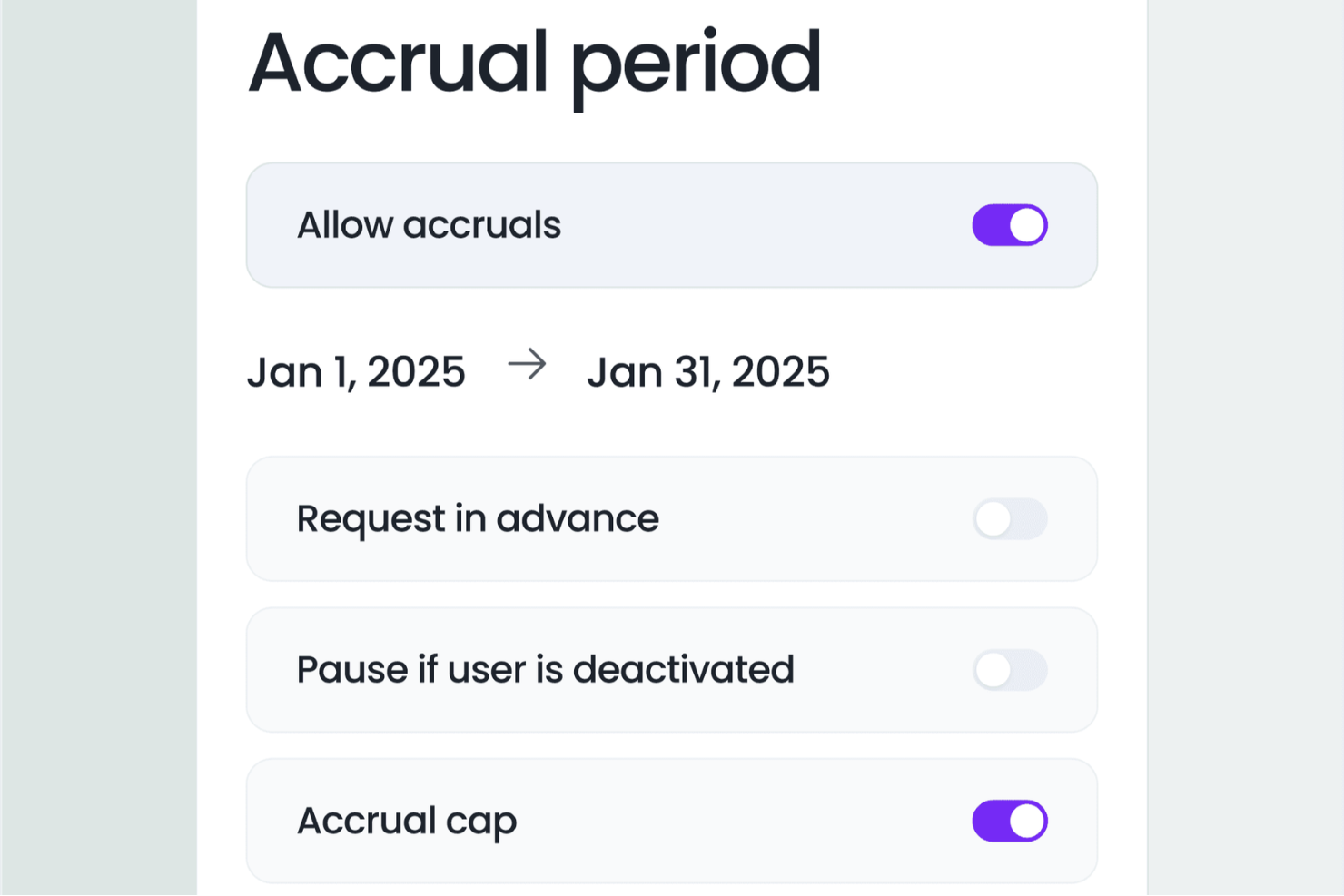The height and width of the screenshot is (896, 1344).
Task: Open the Jan 1, 2025 start date
Action: pos(356,372)
